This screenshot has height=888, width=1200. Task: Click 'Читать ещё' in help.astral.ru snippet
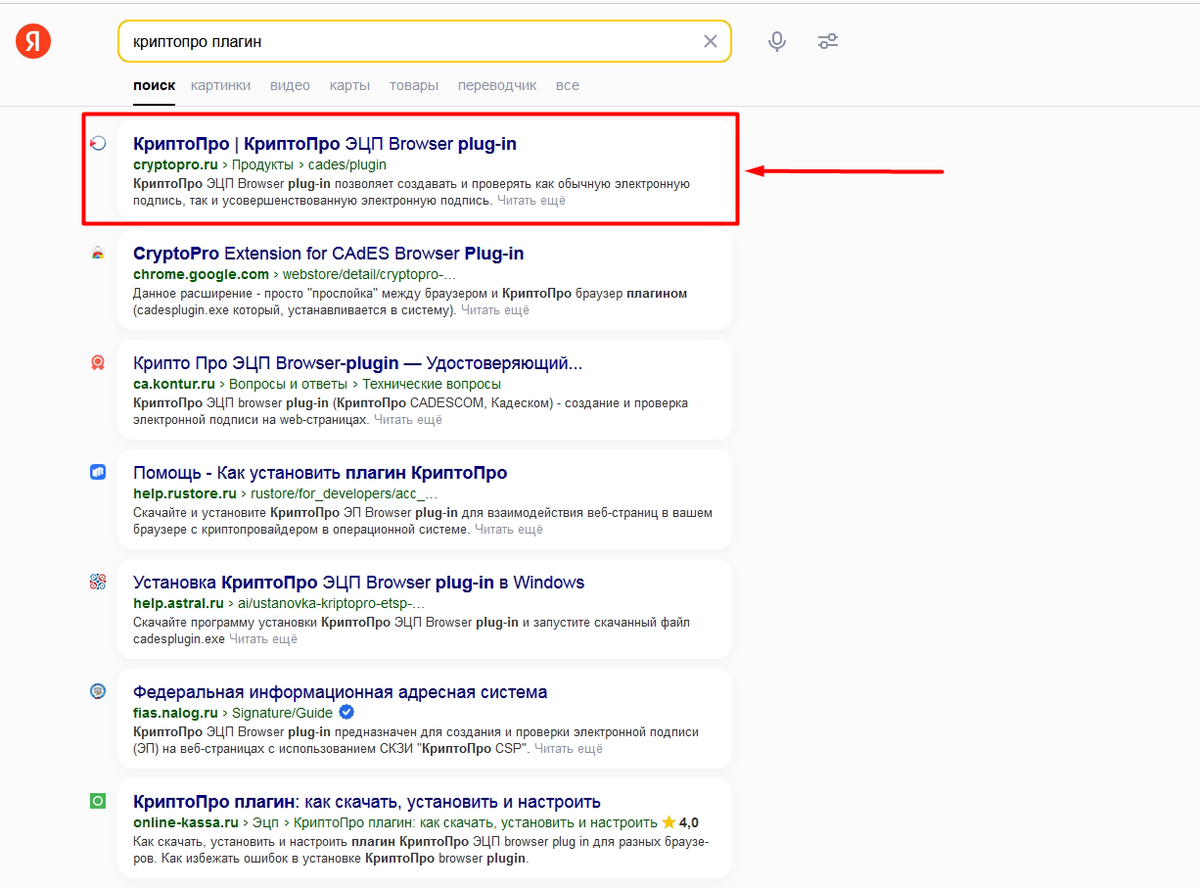264,639
